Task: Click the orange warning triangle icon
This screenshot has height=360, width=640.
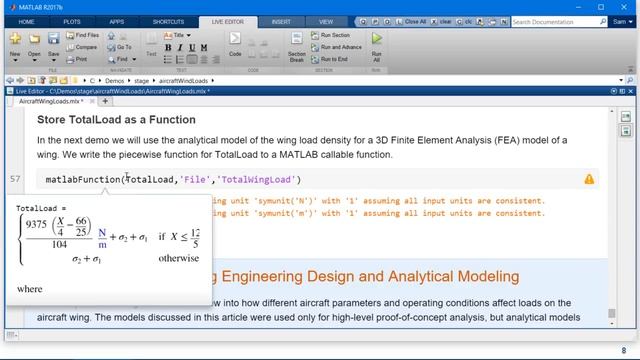Action: (589, 179)
